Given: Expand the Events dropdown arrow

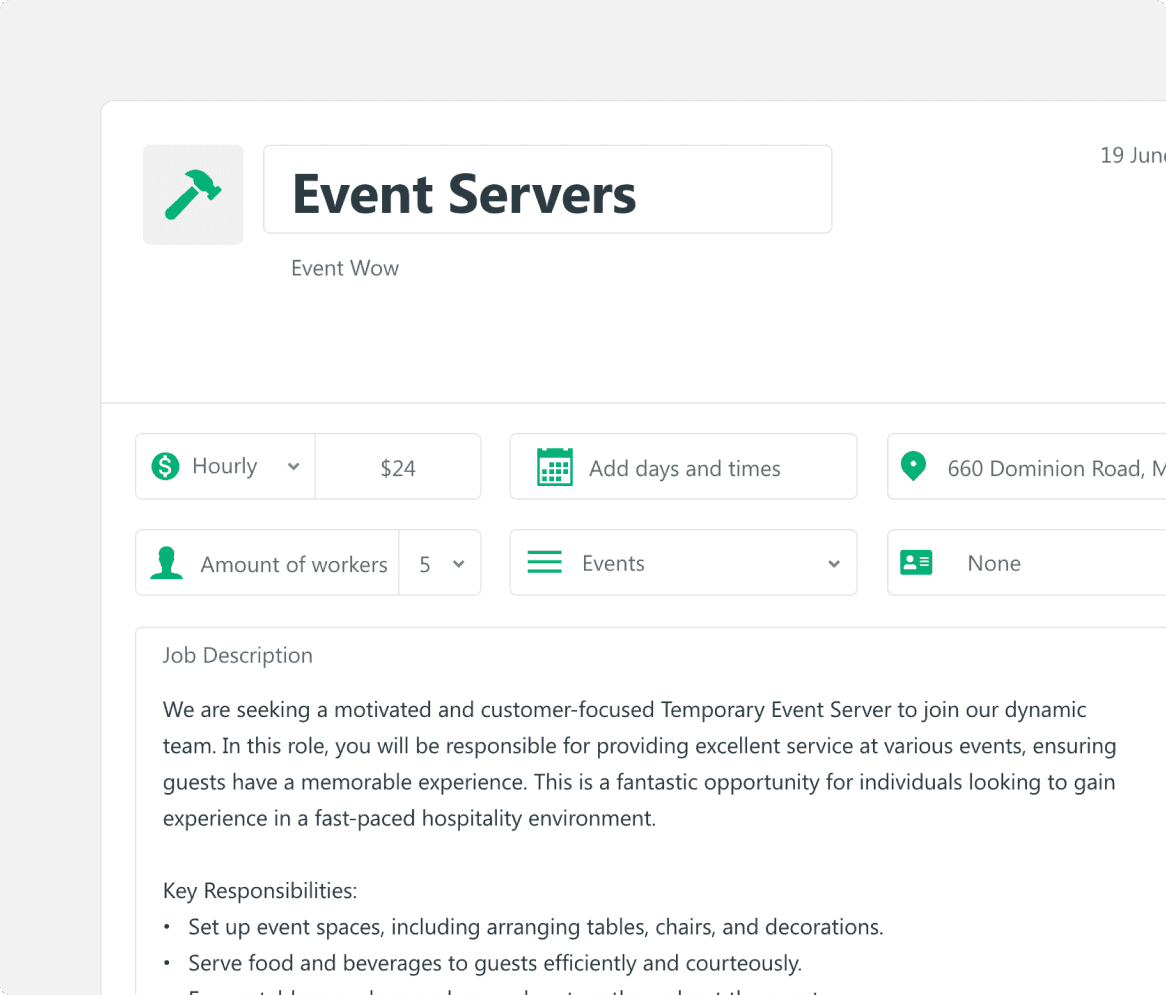Looking at the screenshot, I should coord(834,564).
